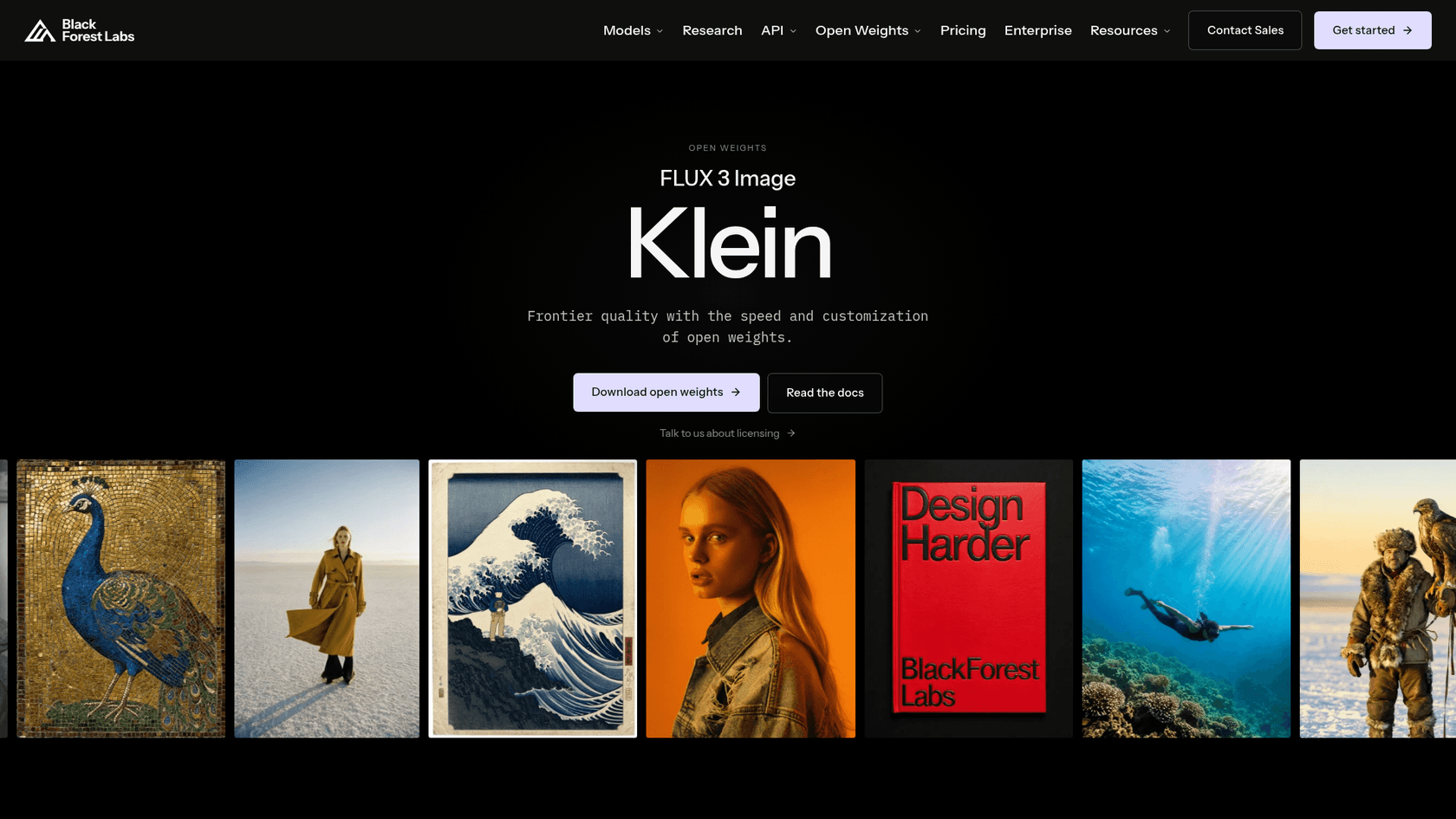Click the Black Forest Labs logo
This screenshot has width=1456, height=819.
click(x=79, y=30)
